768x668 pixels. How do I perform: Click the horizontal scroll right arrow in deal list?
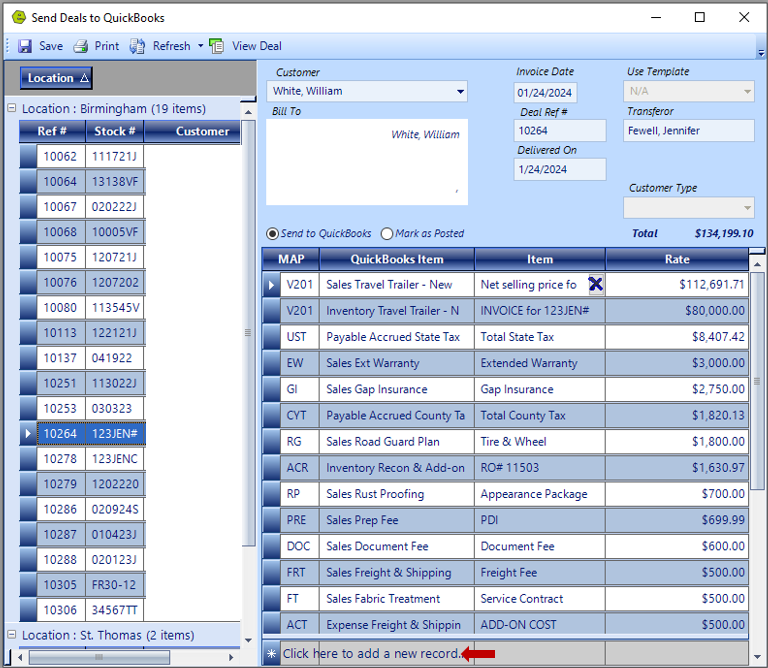tap(231, 657)
